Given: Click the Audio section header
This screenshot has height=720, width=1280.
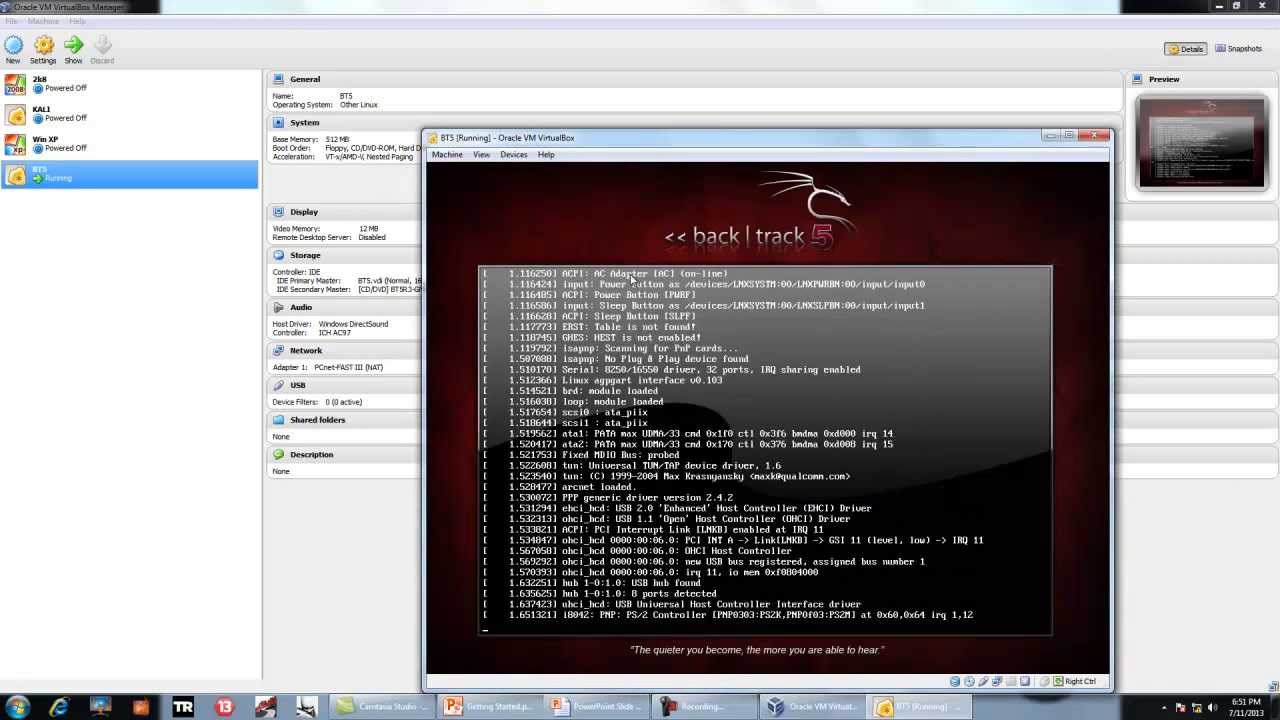Looking at the screenshot, I should [x=301, y=307].
